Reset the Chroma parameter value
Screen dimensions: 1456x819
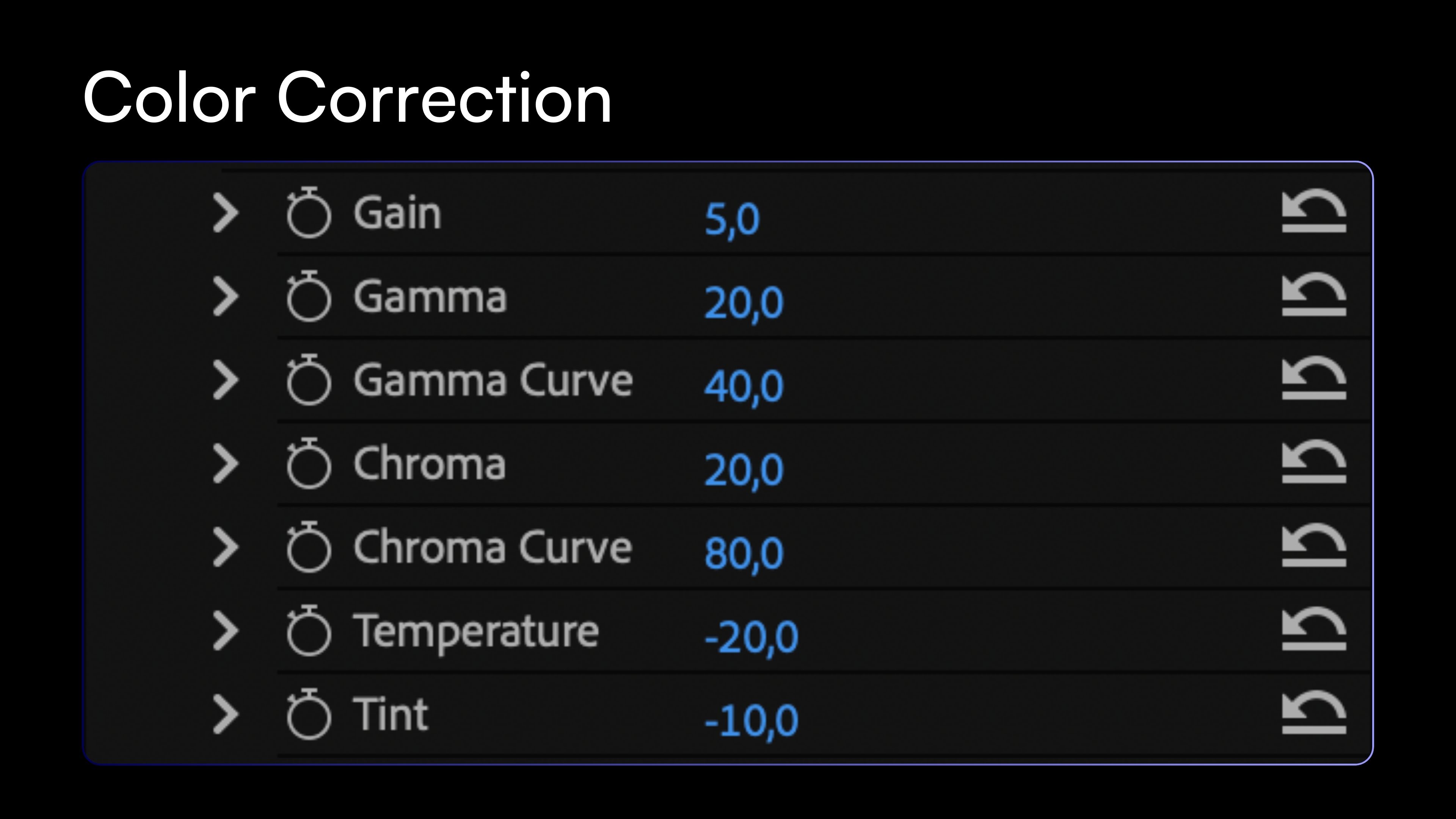[x=1314, y=462]
